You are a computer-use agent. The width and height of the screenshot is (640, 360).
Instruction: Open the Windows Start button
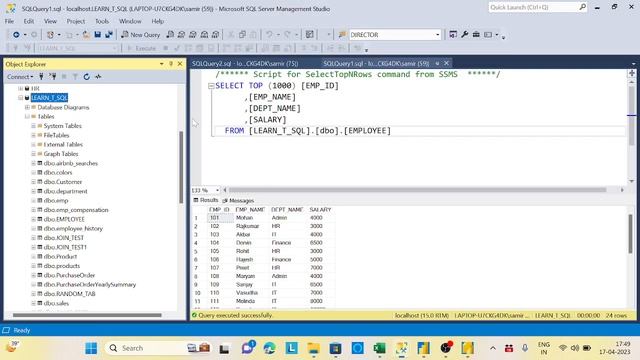(91, 348)
